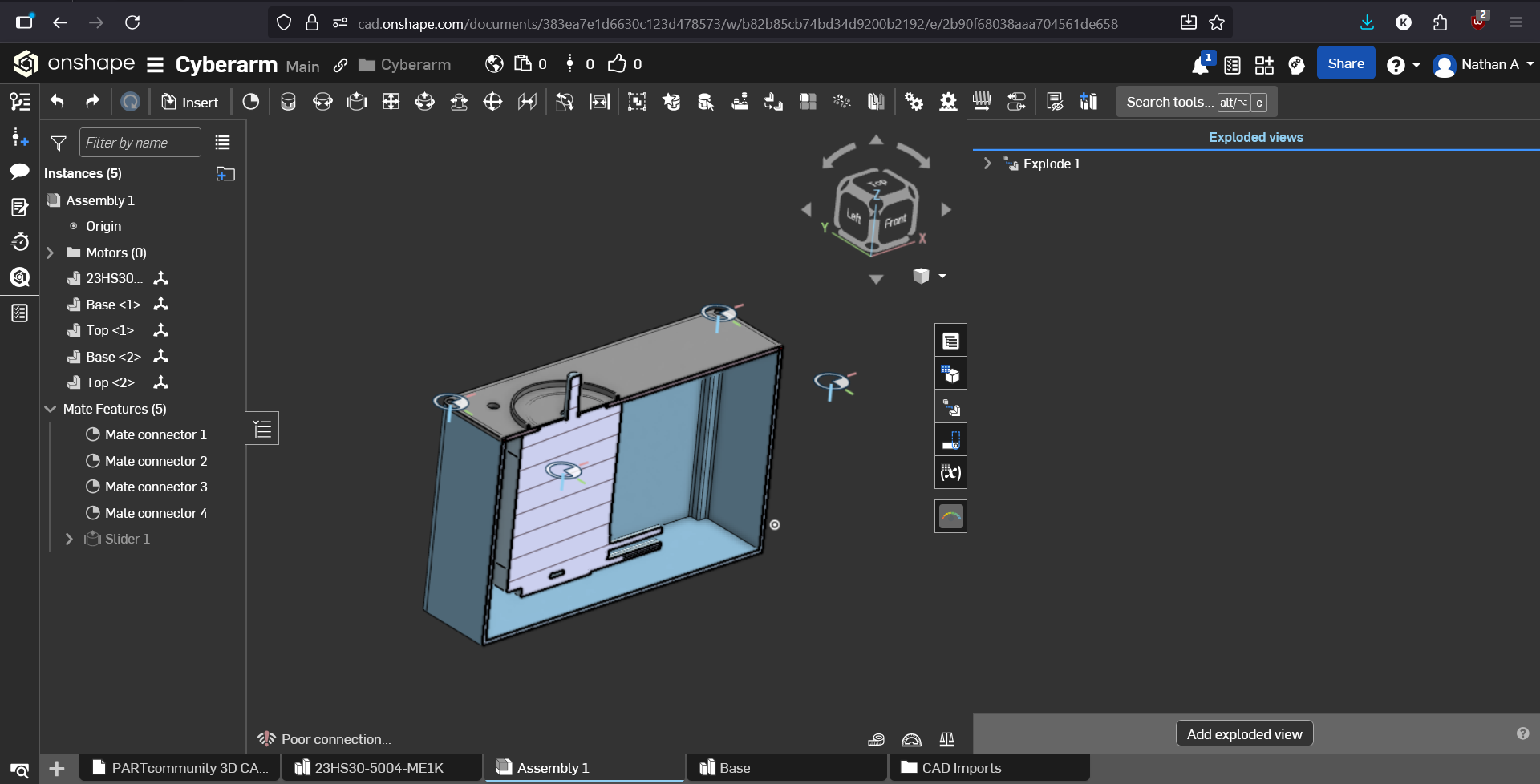Click the Share button
The width and height of the screenshot is (1540, 784).
pyautogui.click(x=1345, y=64)
